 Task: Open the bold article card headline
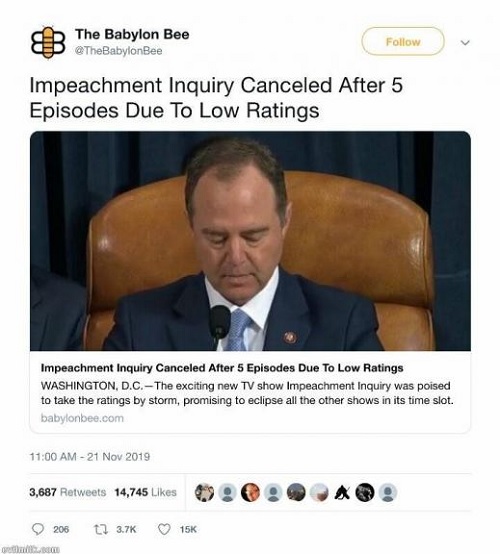point(222,368)
